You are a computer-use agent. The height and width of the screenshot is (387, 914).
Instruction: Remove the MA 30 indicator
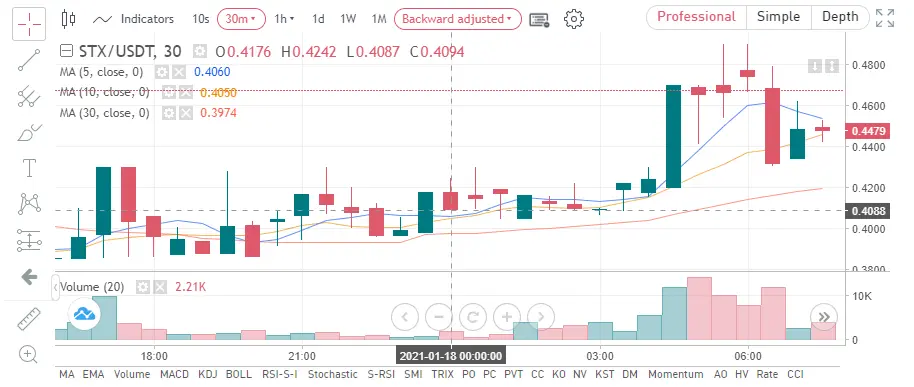185,112
